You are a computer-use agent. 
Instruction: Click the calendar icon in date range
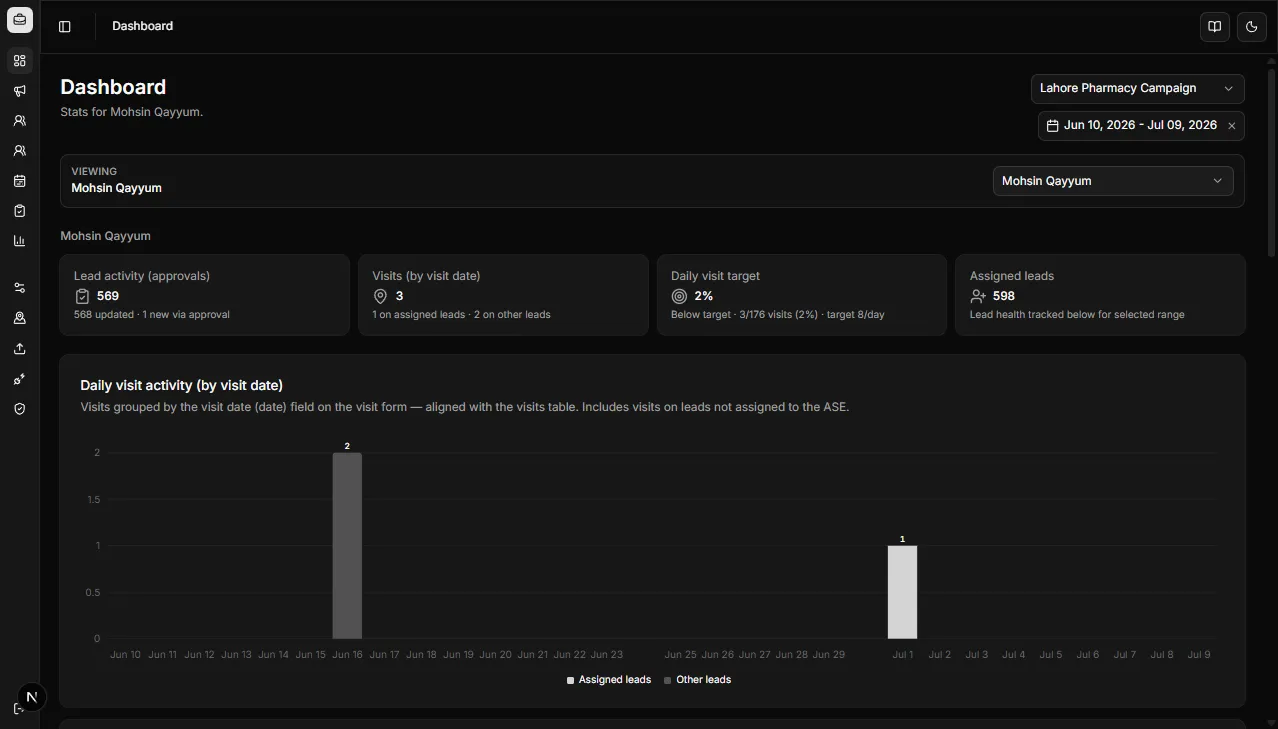pyautogui.click(x=1053, y=126)
